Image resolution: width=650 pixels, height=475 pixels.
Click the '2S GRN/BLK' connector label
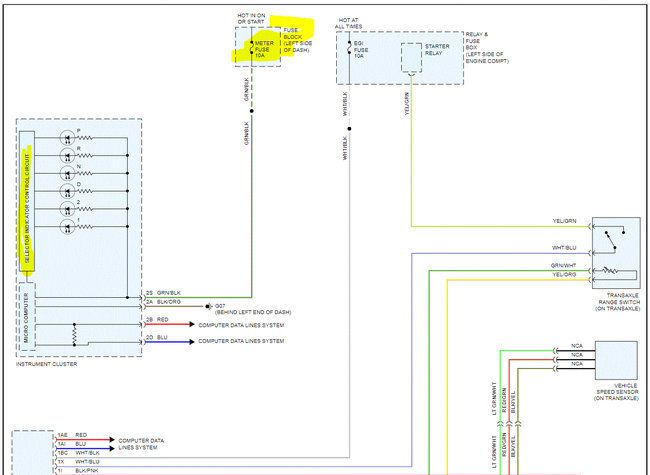click(x=163, y=293)
